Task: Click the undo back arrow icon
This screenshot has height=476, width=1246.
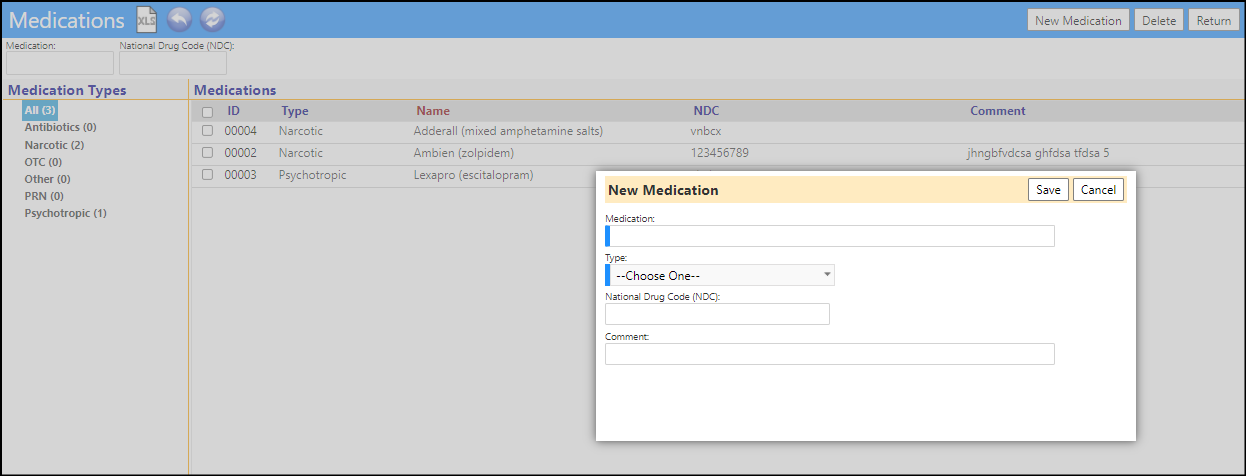Action: click(x=178, y=19)
